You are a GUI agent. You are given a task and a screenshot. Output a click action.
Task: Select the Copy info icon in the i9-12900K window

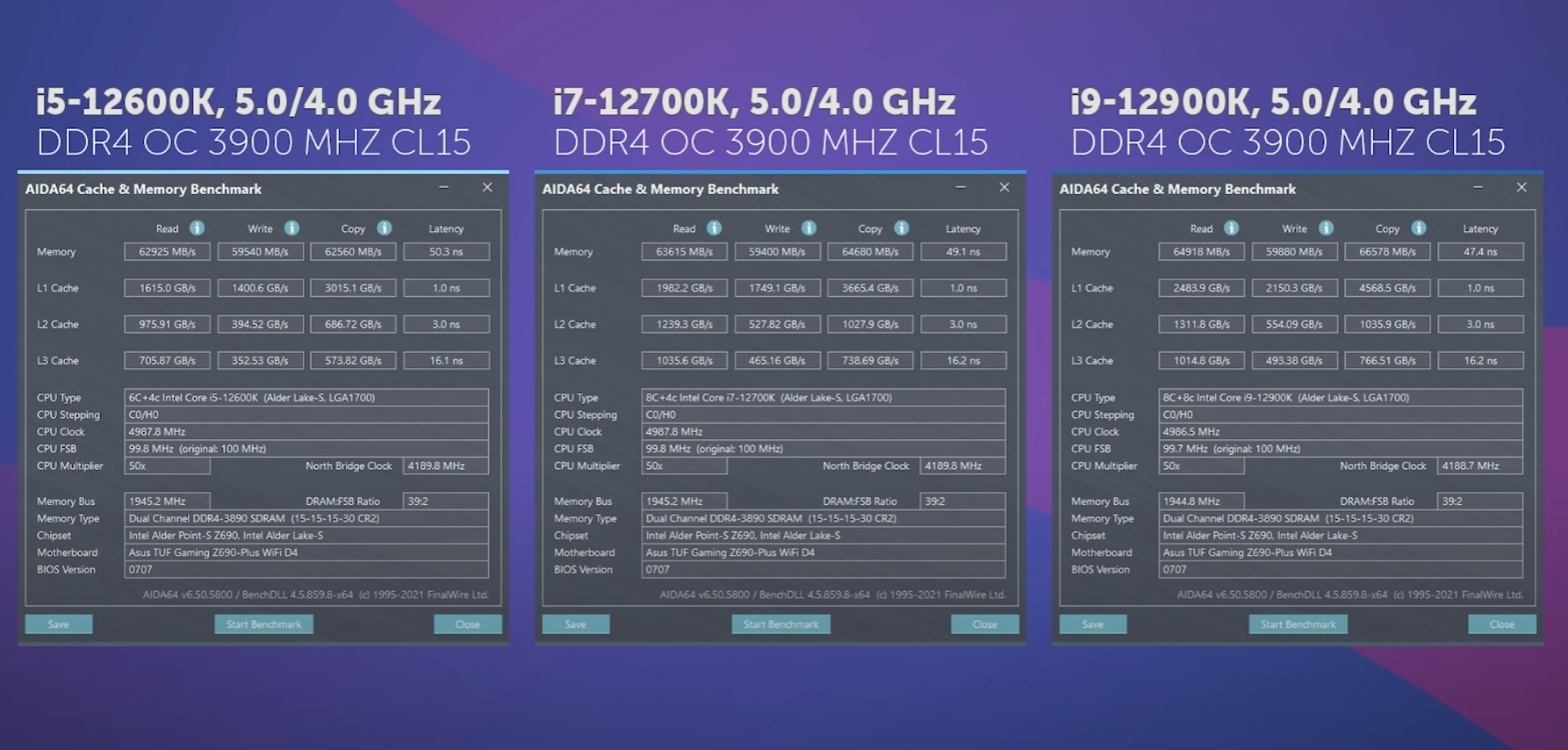1419,228
